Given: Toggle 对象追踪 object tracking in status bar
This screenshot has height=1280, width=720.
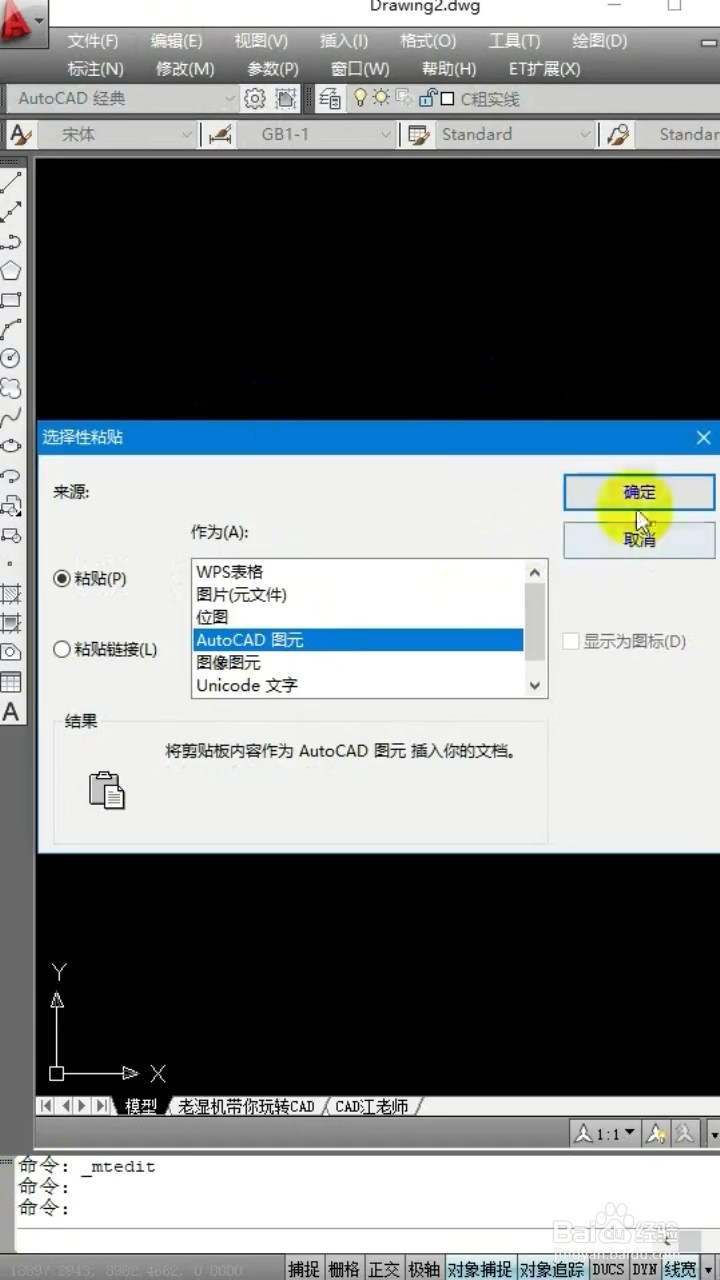Looking at the screenshot, I should [x=552, y=1268].
